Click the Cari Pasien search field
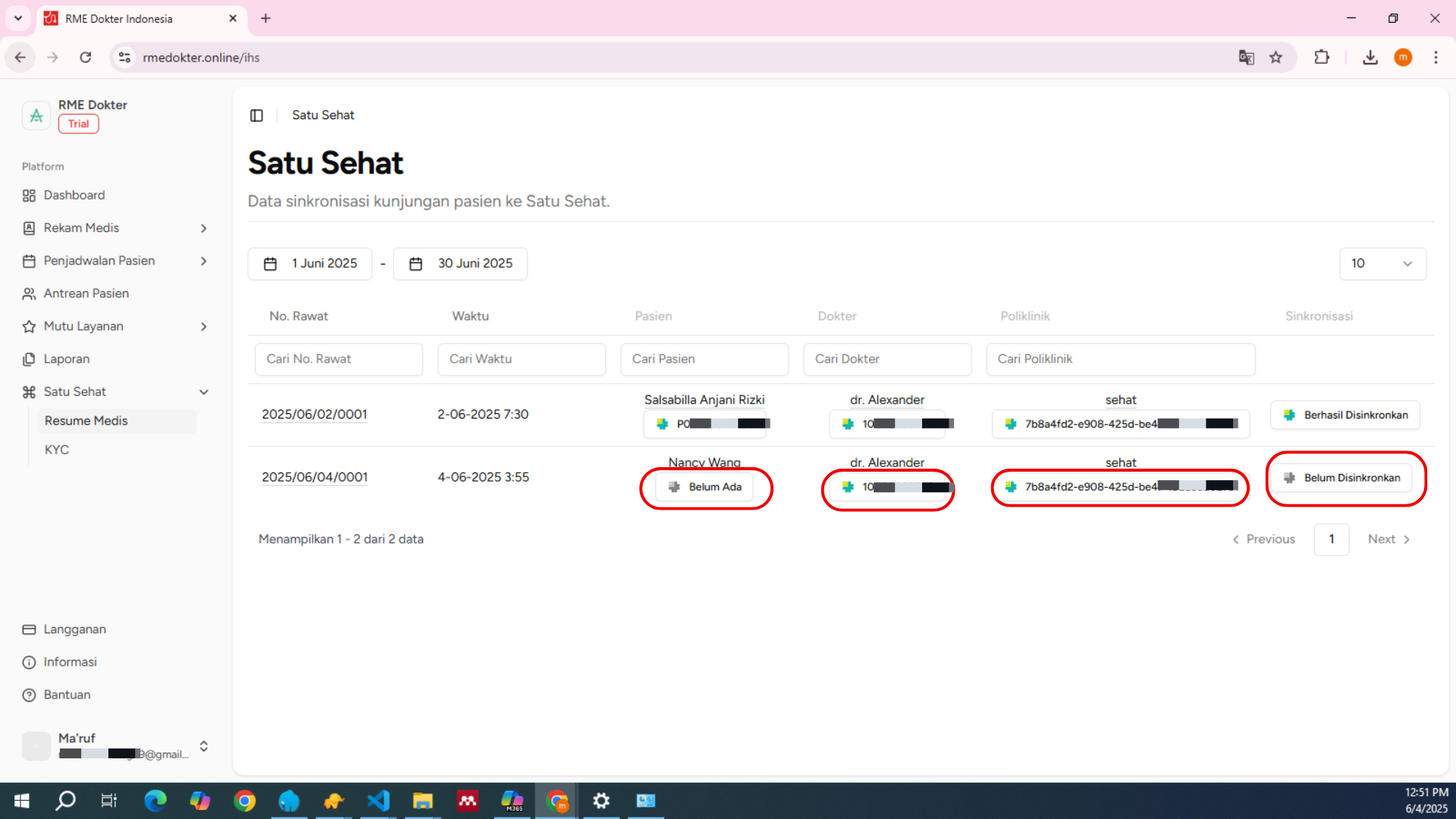Screen dimensions: 1456x819 pyautogui.click(x=704, y=359)
